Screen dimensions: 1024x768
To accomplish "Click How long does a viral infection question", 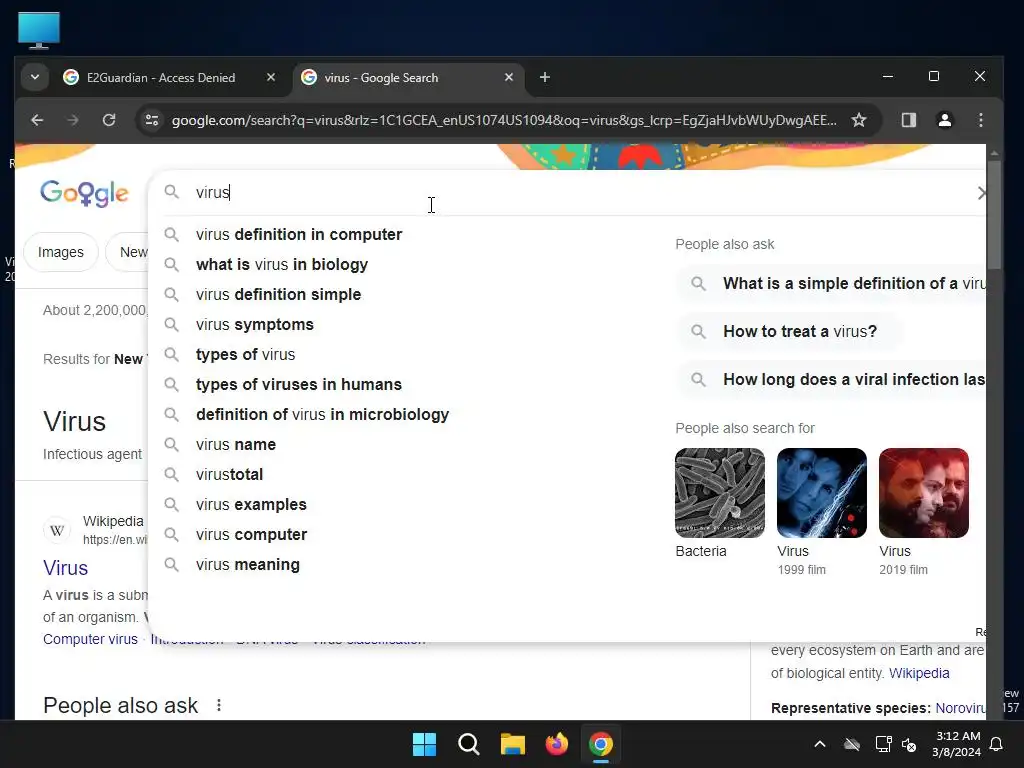I will pyautogui.click(x=831, y=379).
